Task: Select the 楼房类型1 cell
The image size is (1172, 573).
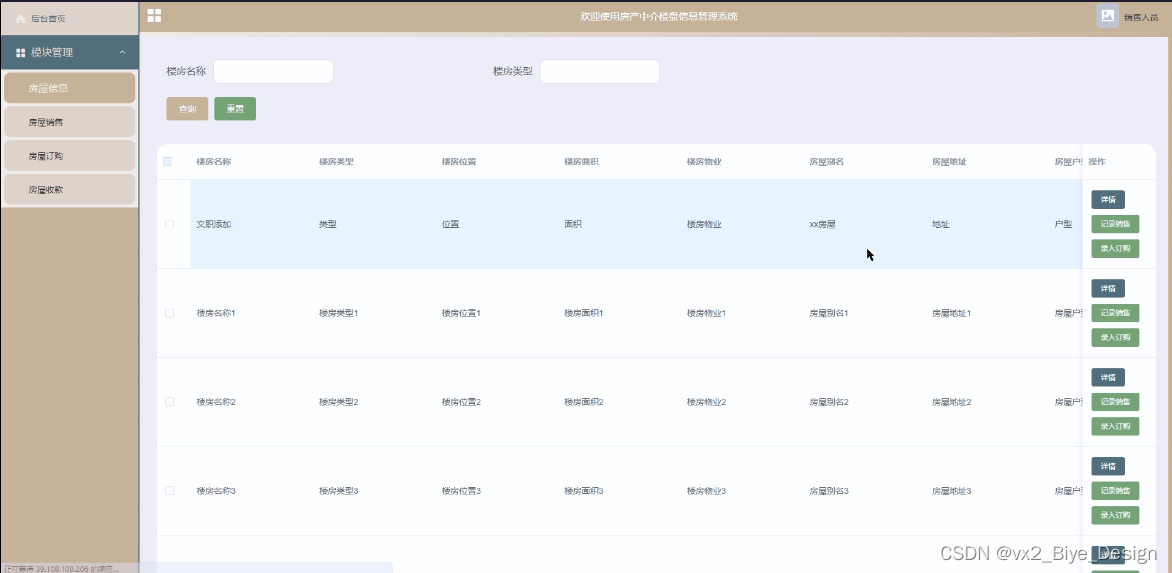Action: pos(339,313)
